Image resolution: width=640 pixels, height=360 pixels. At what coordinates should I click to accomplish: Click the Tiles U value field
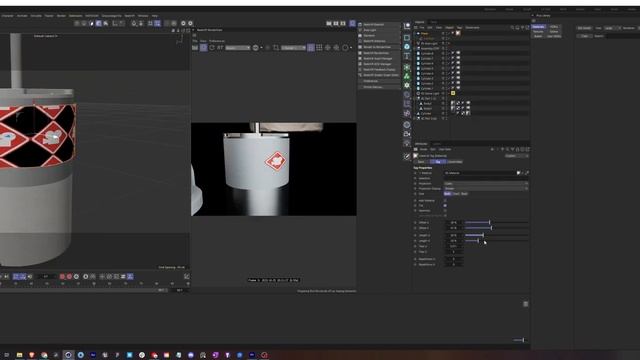point(453,246)
